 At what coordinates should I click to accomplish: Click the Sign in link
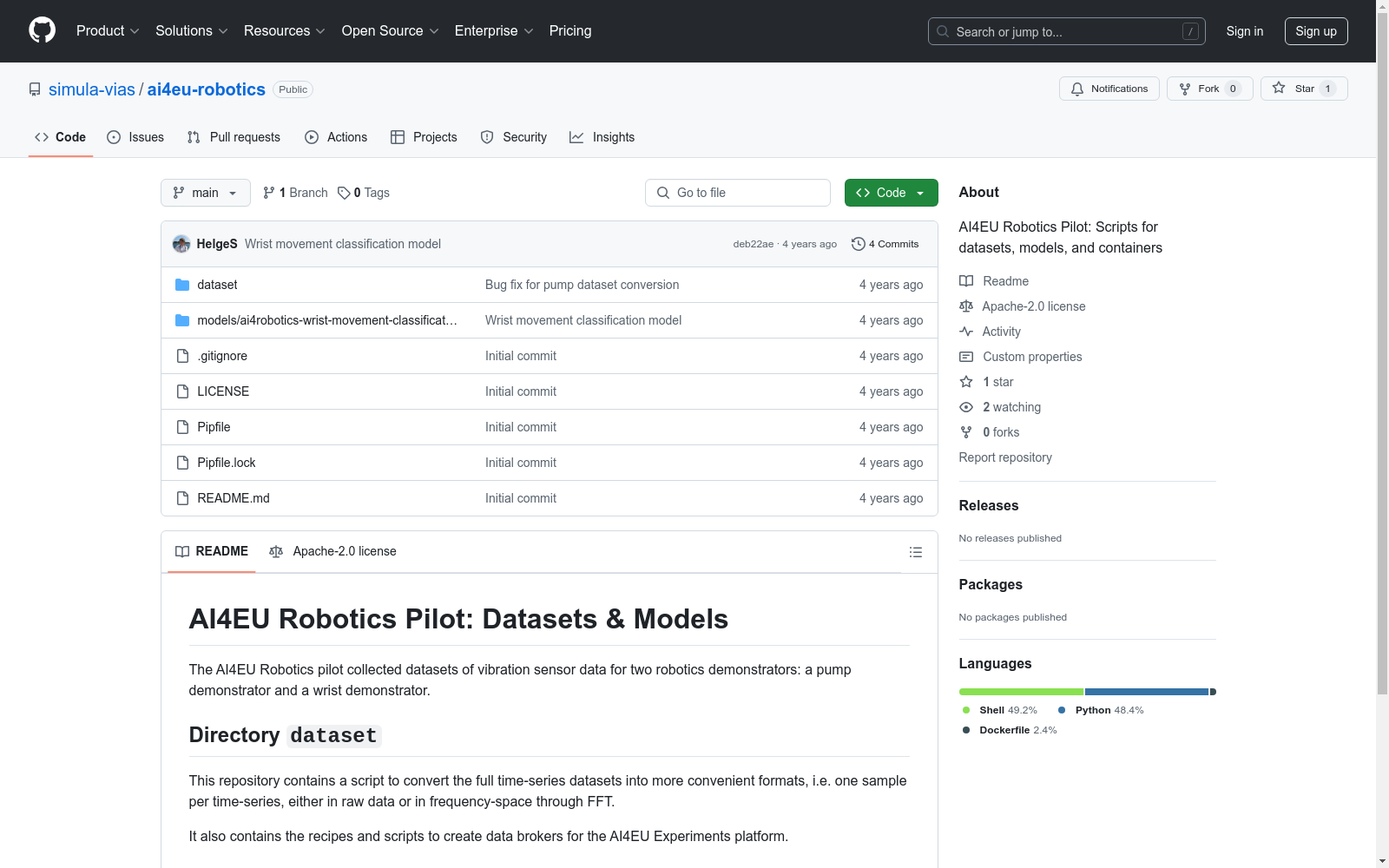1245,31
